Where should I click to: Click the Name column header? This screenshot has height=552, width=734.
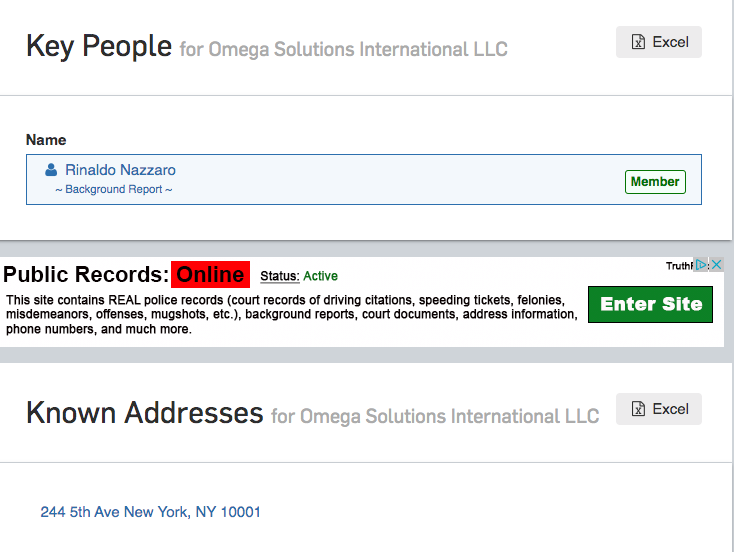[x=46, y=140]
